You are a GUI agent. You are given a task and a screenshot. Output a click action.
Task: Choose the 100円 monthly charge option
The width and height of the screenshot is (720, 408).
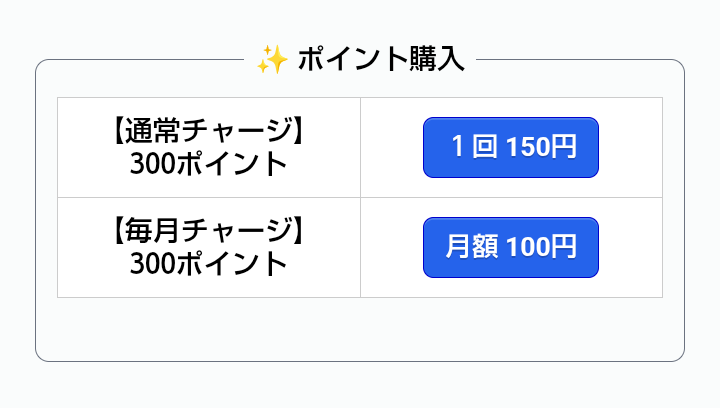(510, 247)
